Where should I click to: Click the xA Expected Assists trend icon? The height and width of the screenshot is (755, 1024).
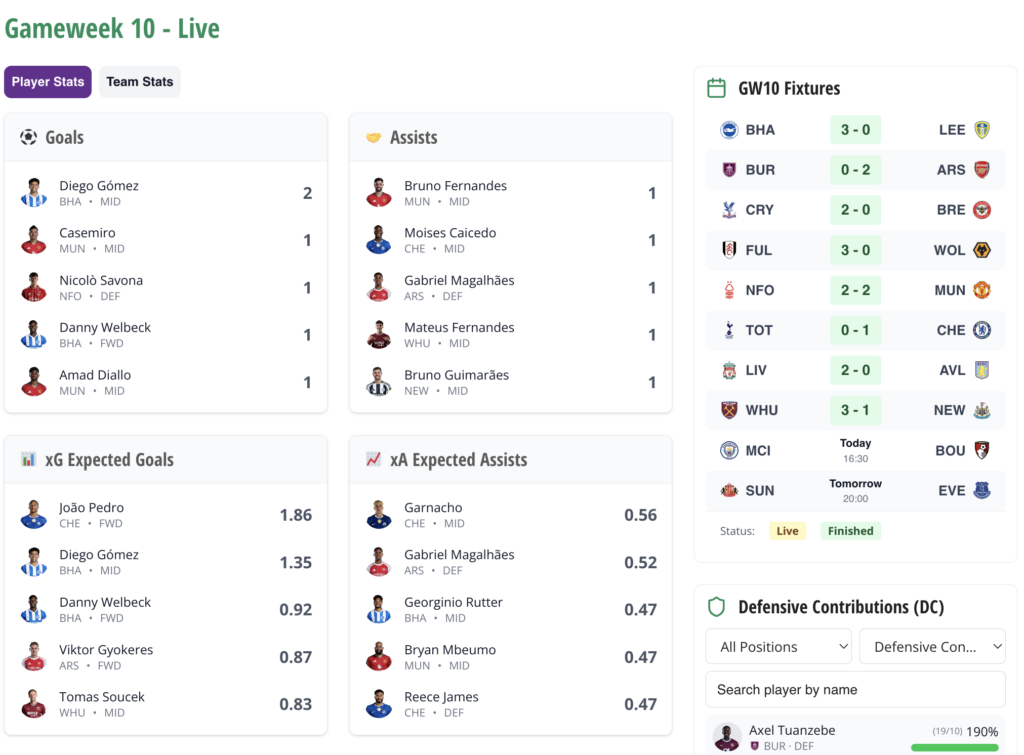point(373,460)
